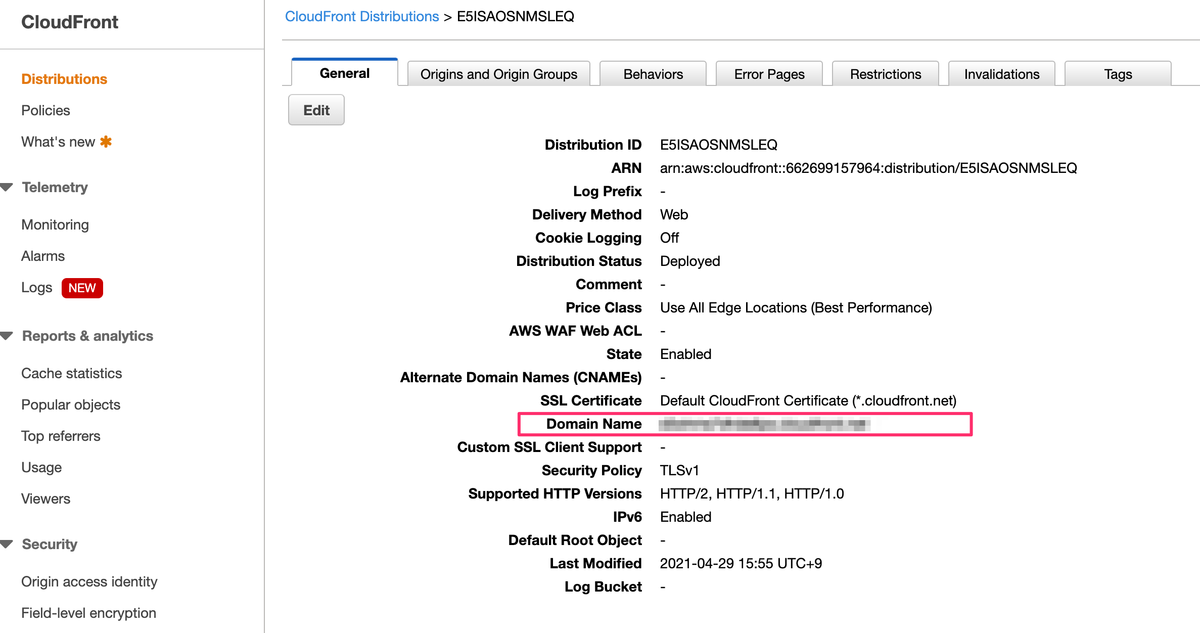The width and height of the screenshot is (1200, 633).
Task: Open the What's new sidebar link
Action: coord(58,142)
